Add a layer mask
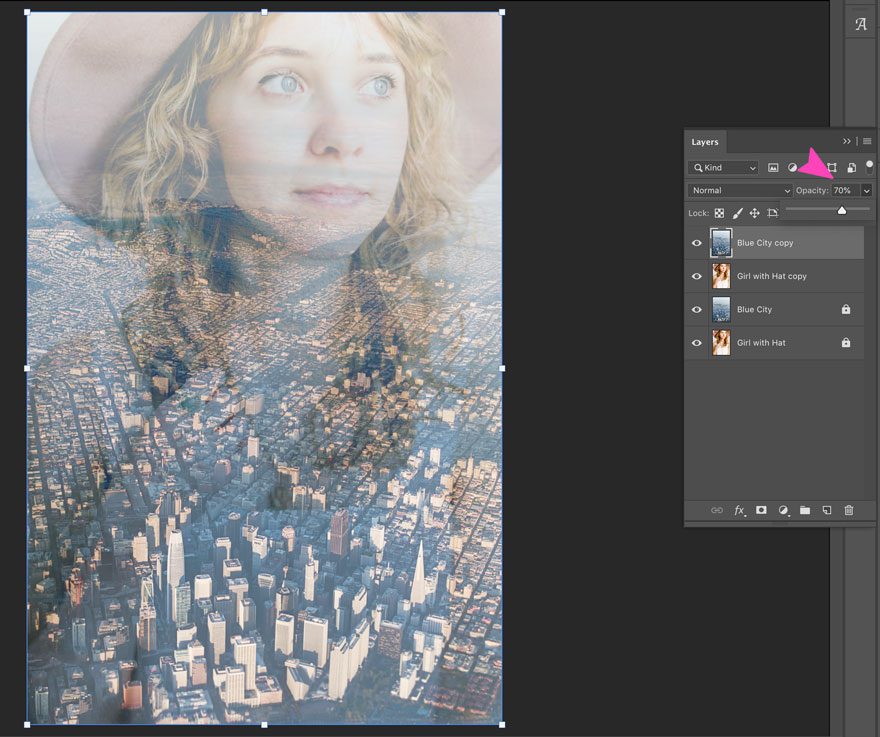This screenshot has height=737, width=880. 761,511
